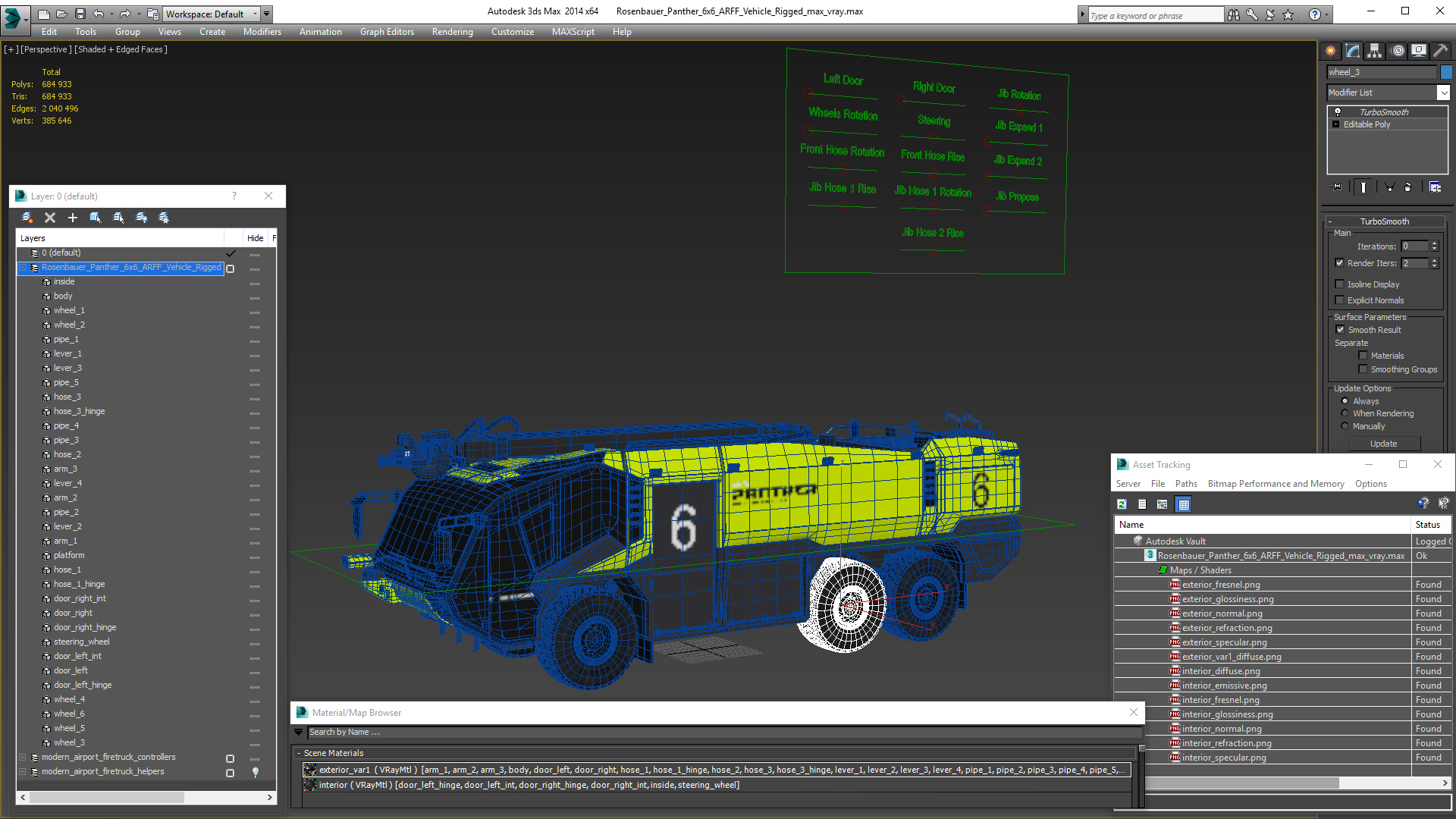Open the Workspace Default dropdown
The width and height of the screenshot is (1456, 819).
click(212, 14)
